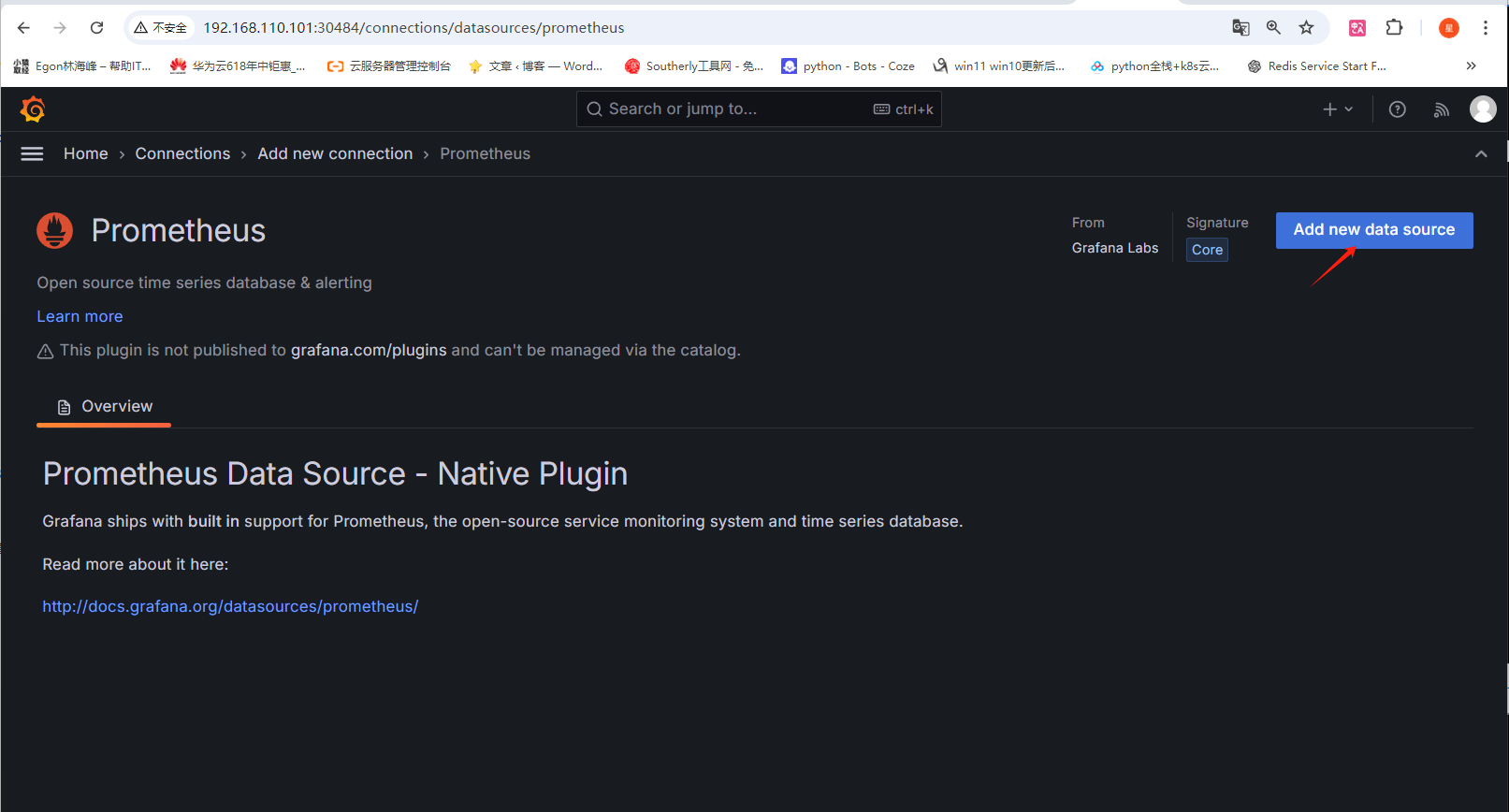Viewport: 1509px width, 812px height.
Task: Open the Southerly工具网 bookmark
Action: click(x=694, y=66)
